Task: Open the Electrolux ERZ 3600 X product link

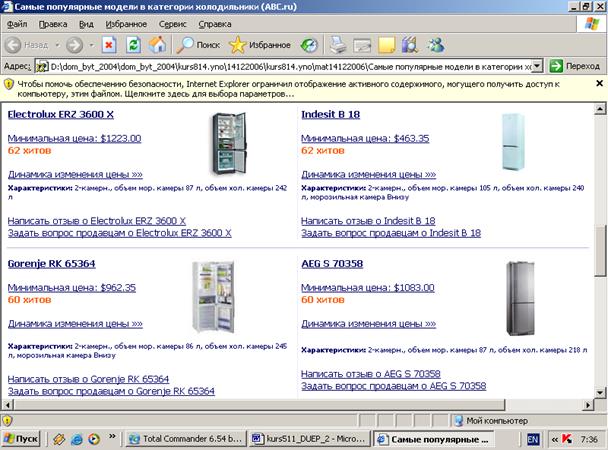Action: (x=61, y=114)
